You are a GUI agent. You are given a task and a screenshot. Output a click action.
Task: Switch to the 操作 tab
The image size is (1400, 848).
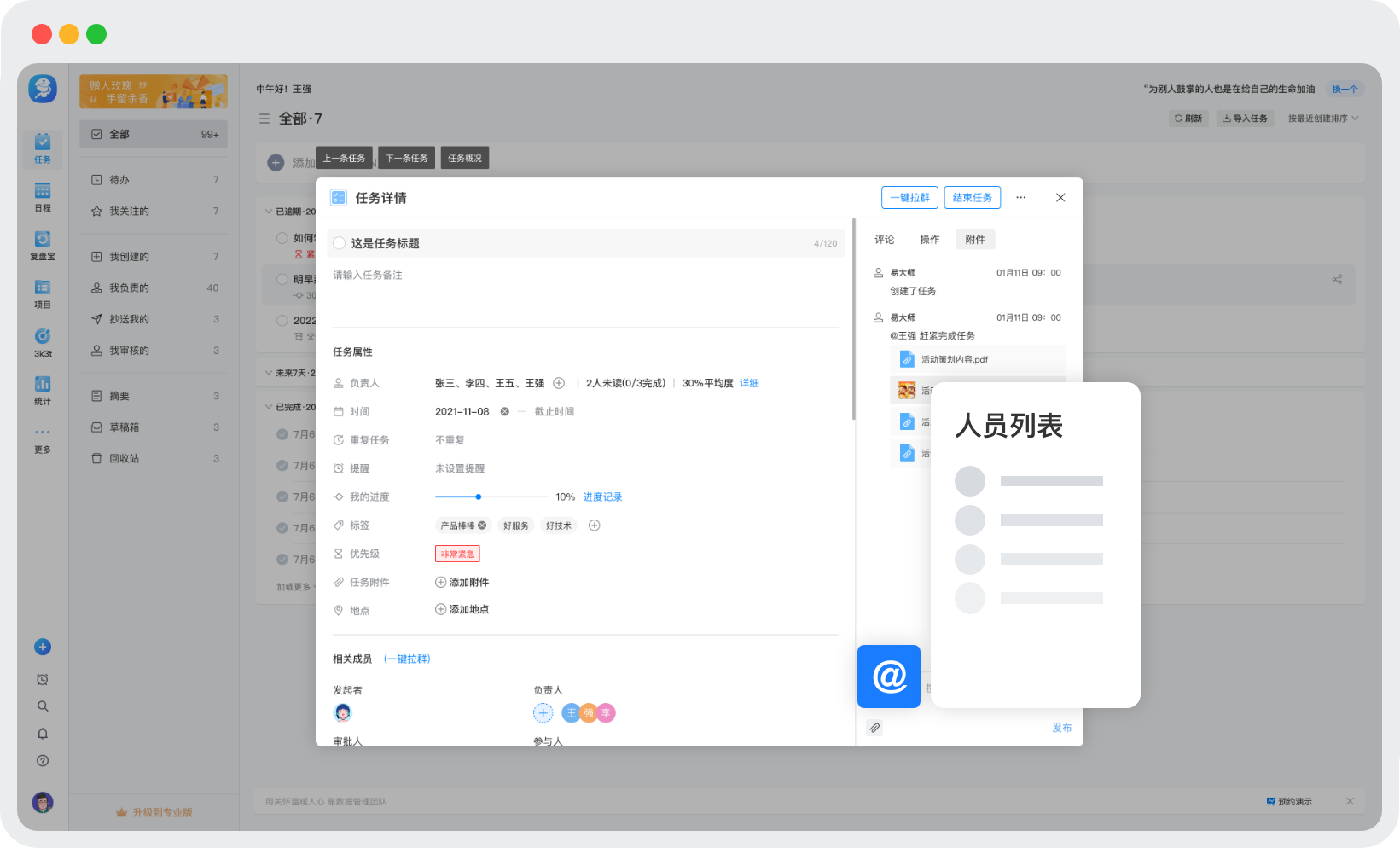[929, 240]
